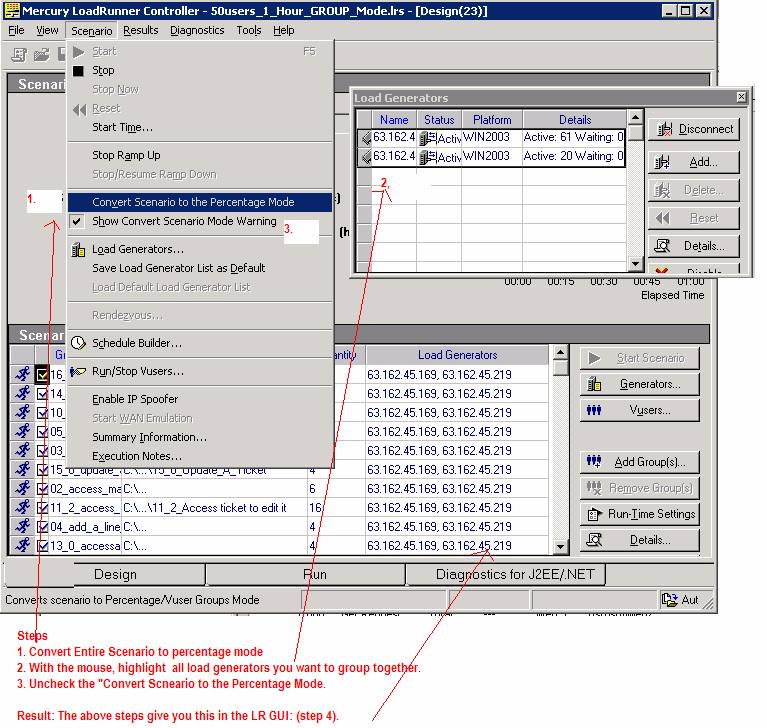Toggle the 11_2_access group checkbox

point(43,508)
